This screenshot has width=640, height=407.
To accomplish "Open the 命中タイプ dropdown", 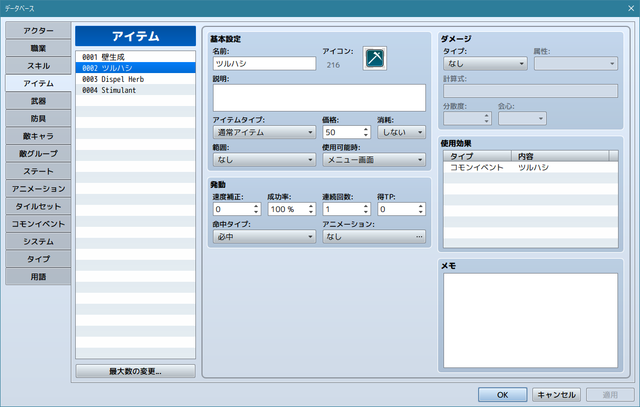I will point(264,236).
